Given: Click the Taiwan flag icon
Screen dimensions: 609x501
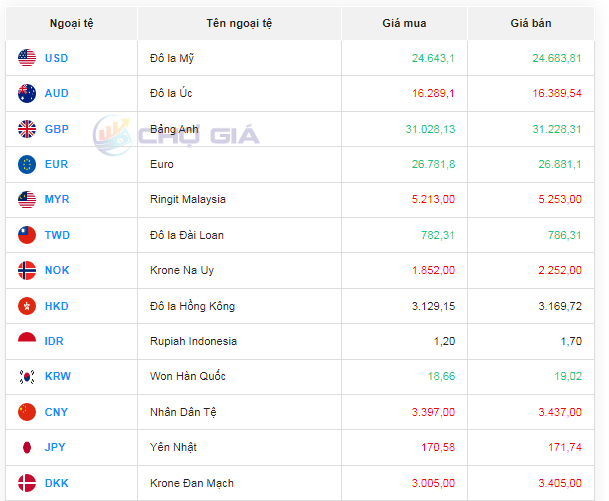Looking at the screenshot, I should 27,235.
